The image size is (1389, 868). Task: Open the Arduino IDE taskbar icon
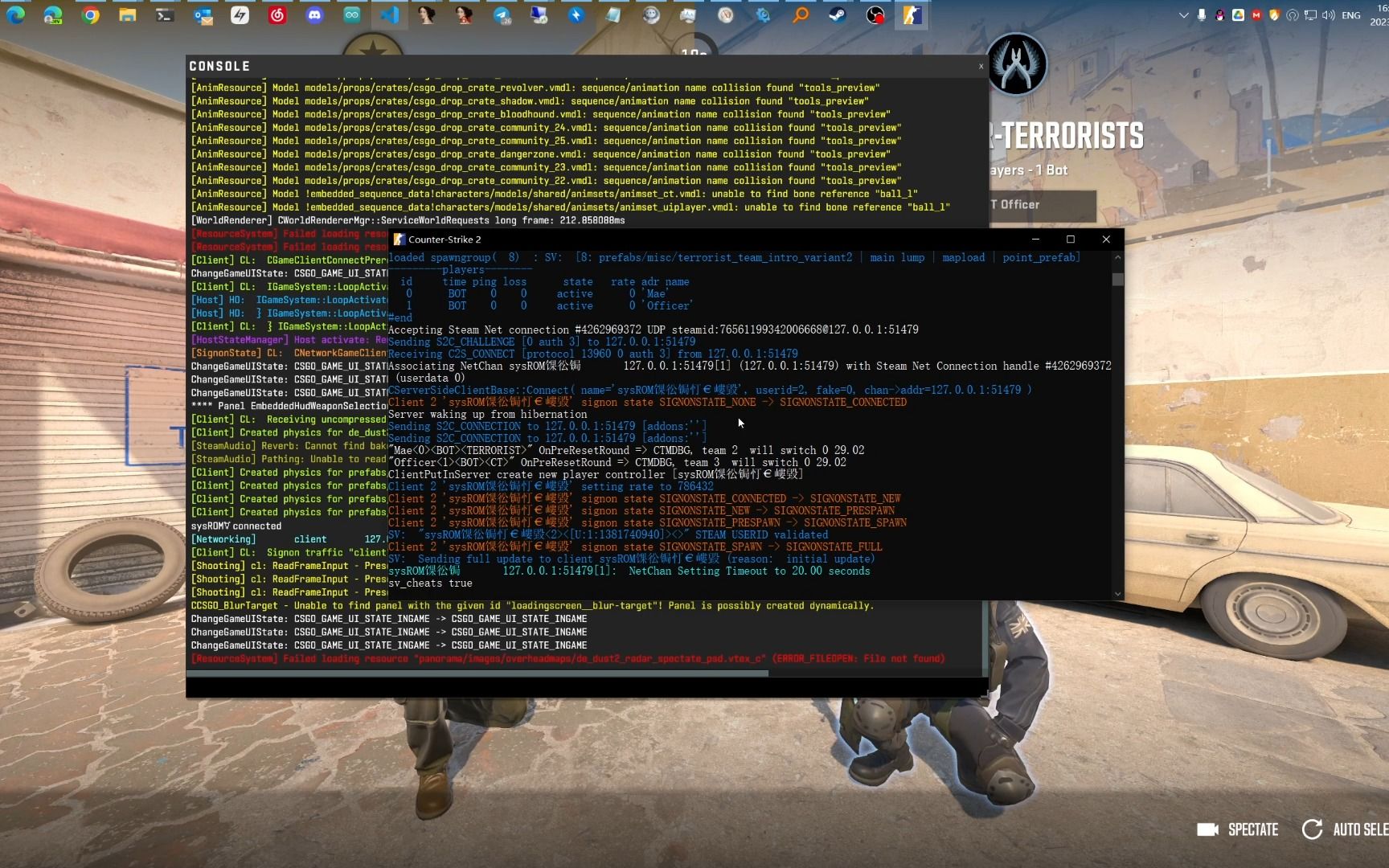(x=352, y=14)
